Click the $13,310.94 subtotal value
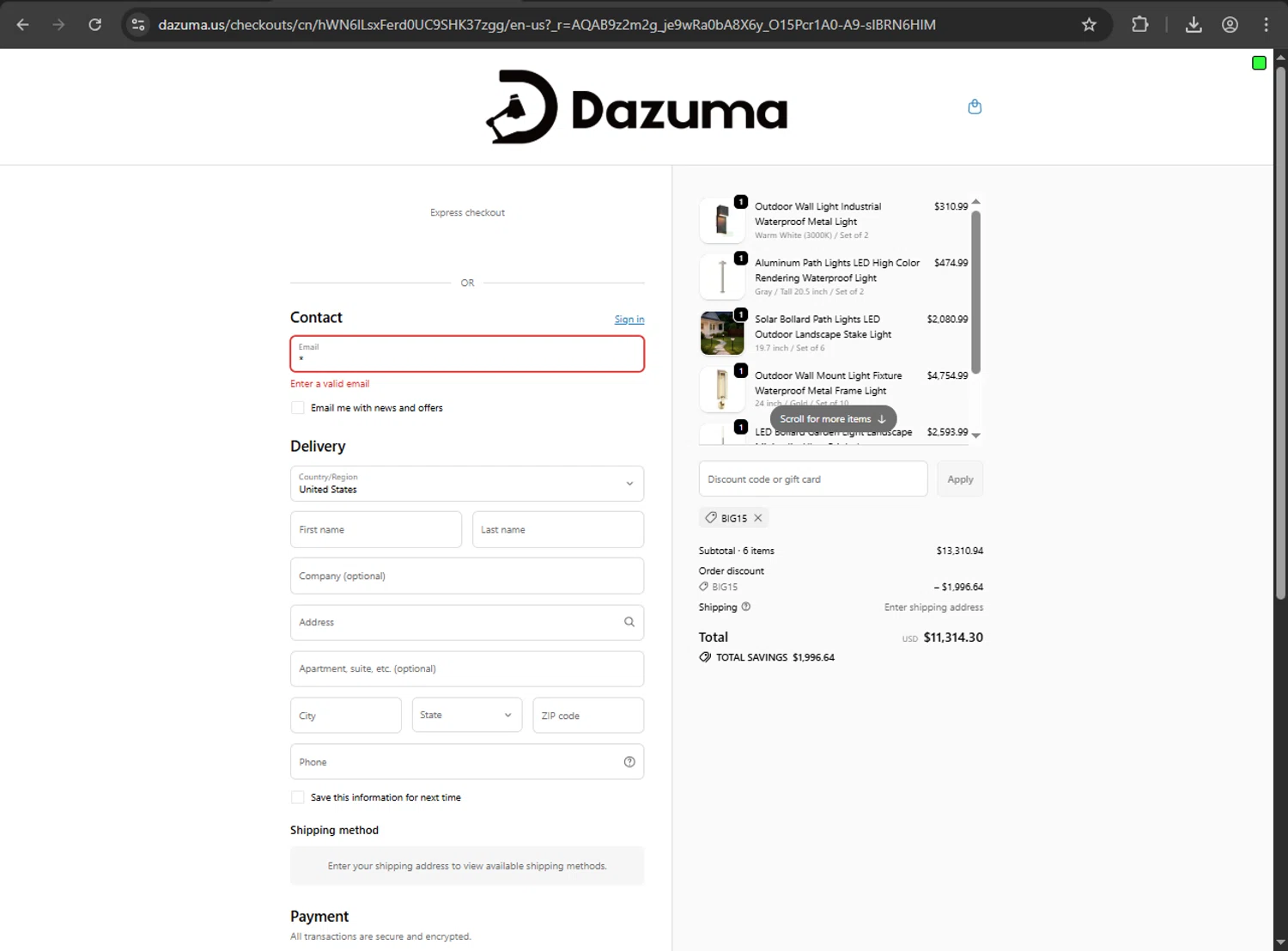 959,551
